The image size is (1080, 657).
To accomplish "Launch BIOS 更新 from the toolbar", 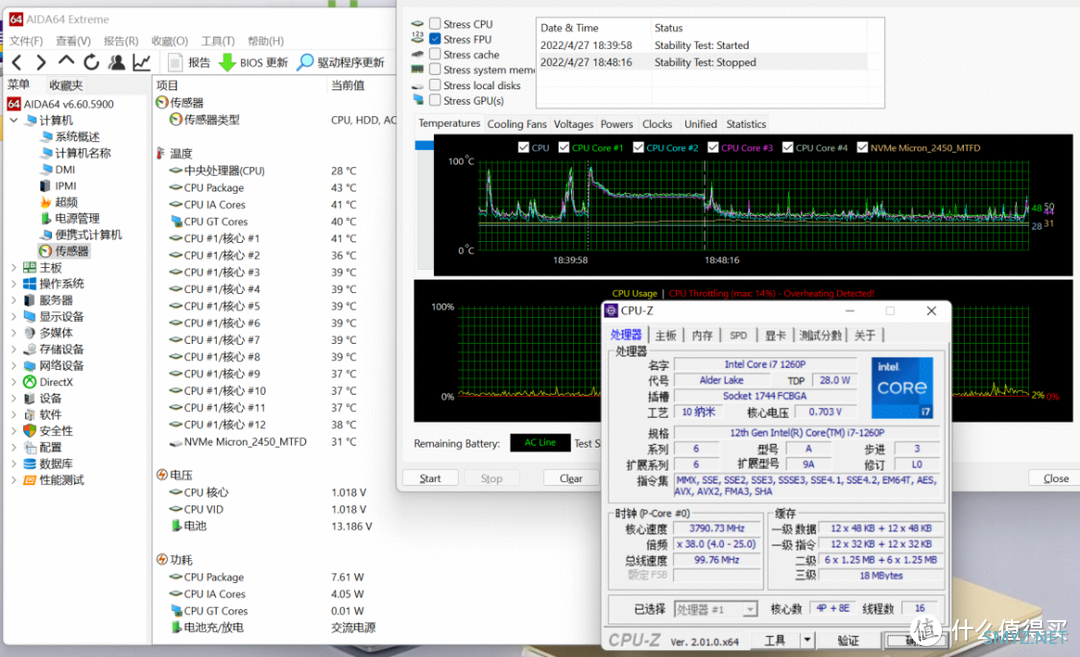I will (x=253, y=63).
